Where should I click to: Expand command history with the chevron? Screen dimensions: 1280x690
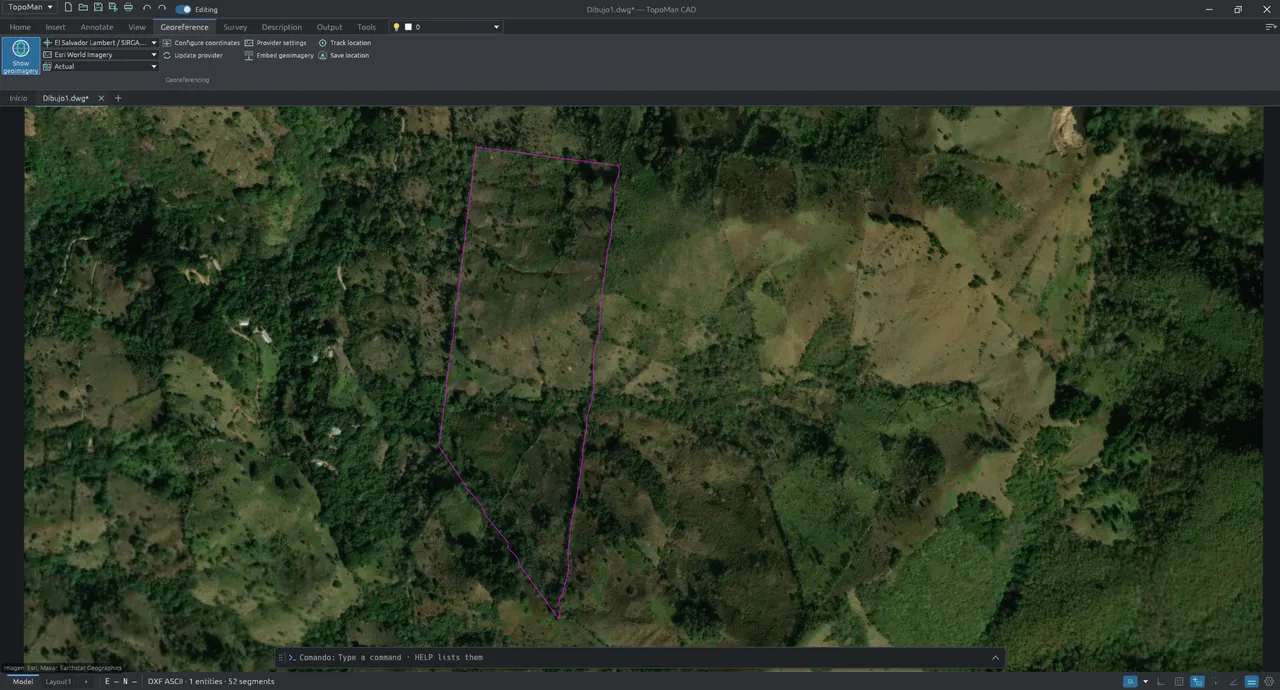pos(995,657)
